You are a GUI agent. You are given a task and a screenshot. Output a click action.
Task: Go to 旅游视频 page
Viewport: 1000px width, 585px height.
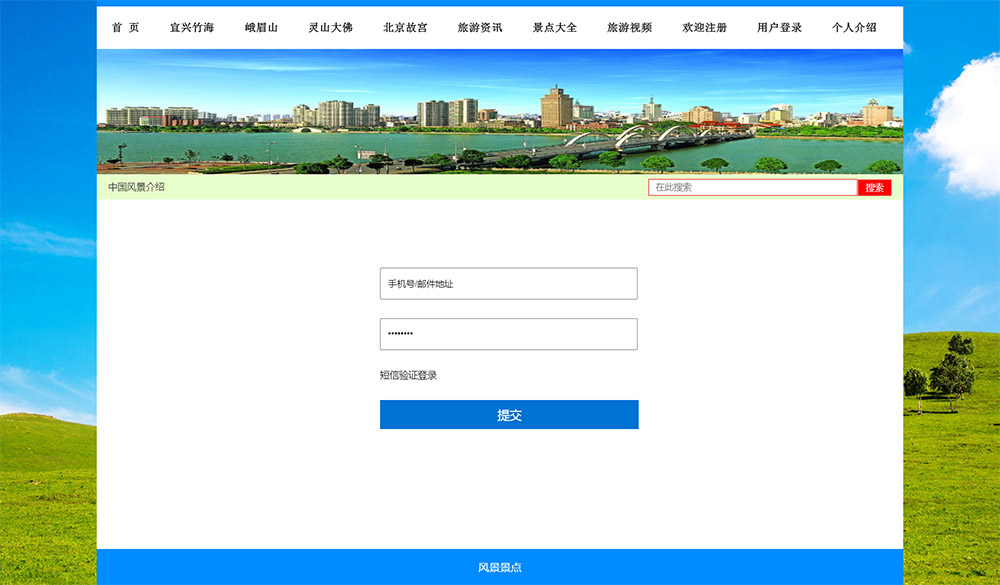(629, 27)
